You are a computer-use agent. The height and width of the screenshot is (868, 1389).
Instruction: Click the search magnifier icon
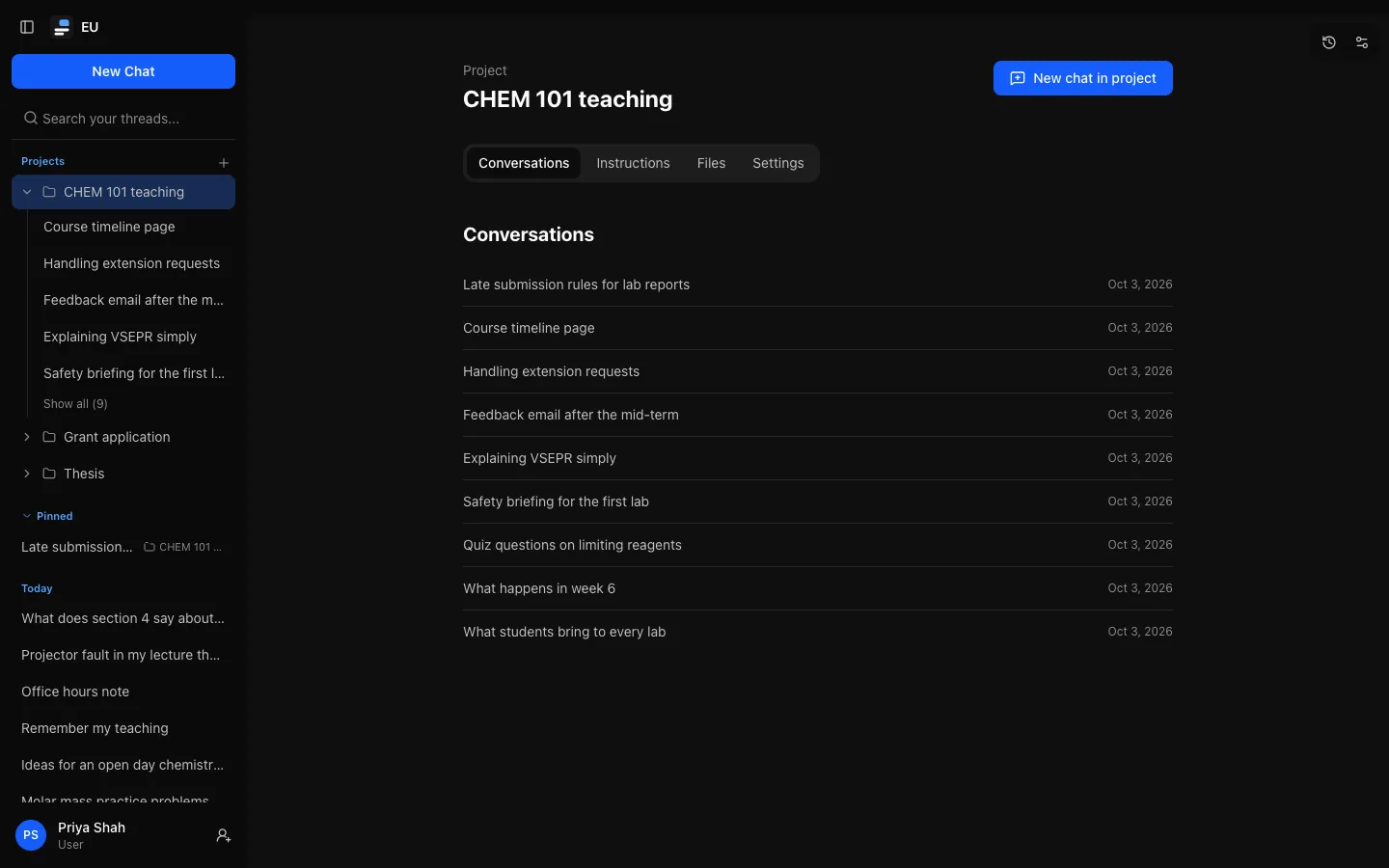pos(31,118)
